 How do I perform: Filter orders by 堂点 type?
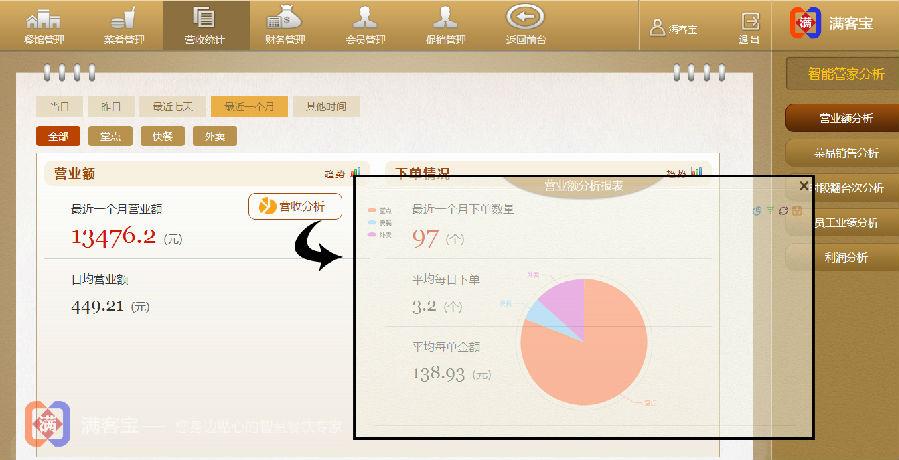[x=110, y=137]
